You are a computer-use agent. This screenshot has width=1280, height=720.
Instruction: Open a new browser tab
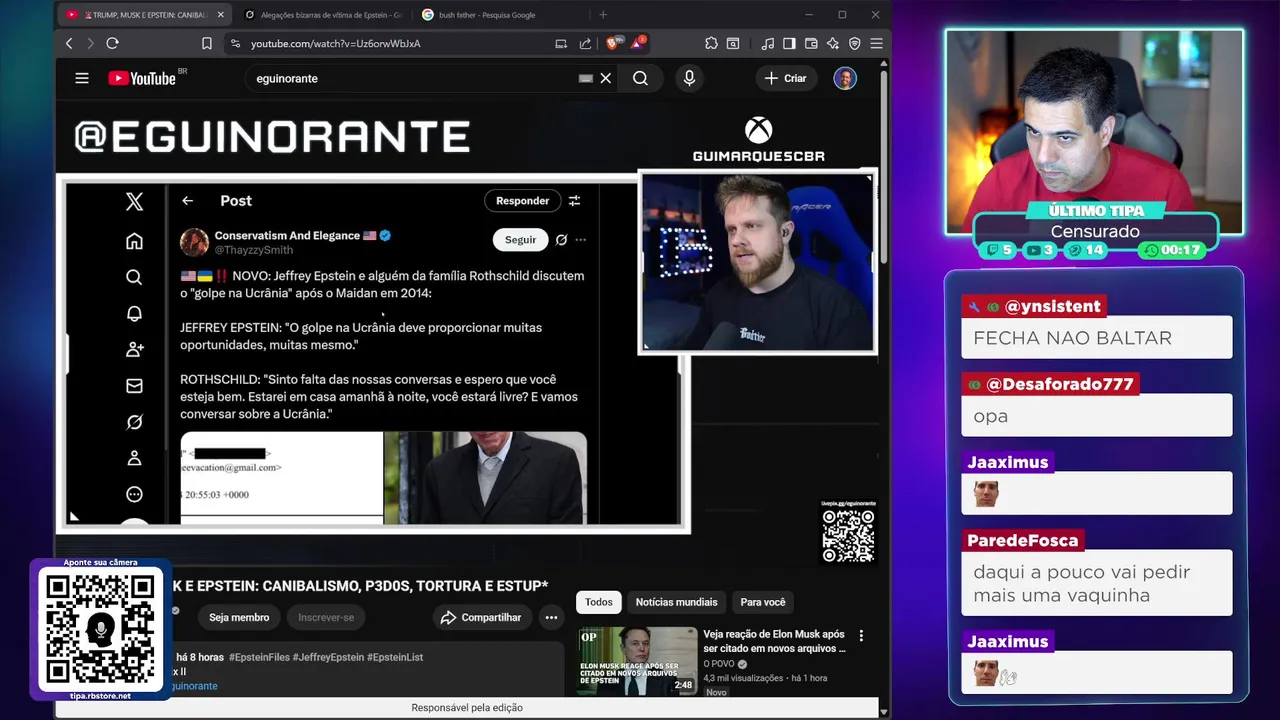point(602,15)
